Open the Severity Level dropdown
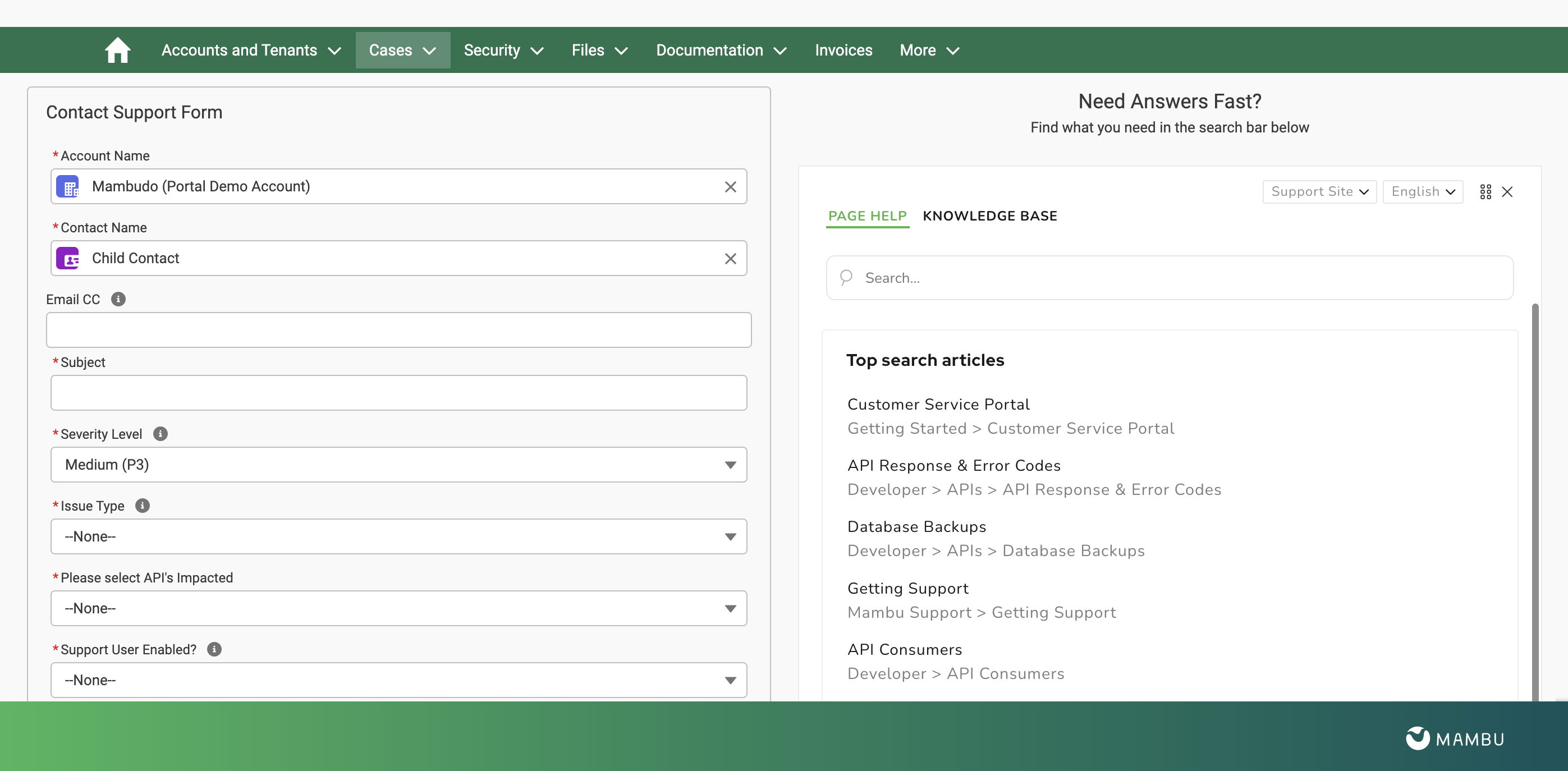The image size is (1568, 771). pos(398,465)
